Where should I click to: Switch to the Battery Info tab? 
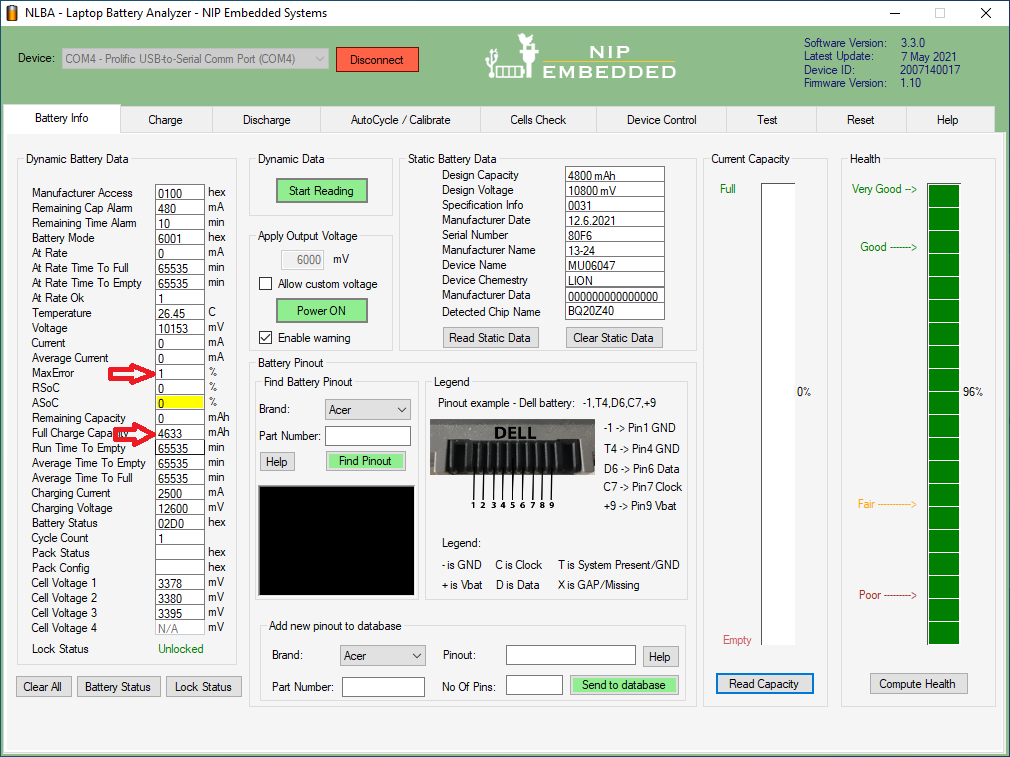coord(62,119)
